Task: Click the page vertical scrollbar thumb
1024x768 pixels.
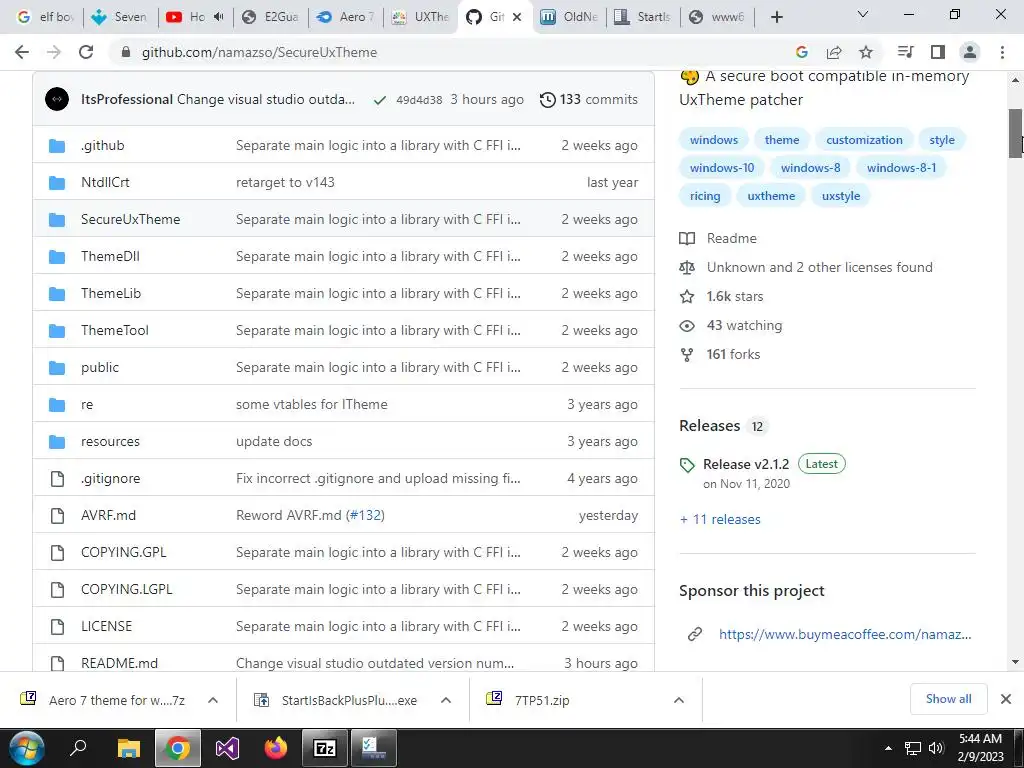Action: [x=1015, y=133]
